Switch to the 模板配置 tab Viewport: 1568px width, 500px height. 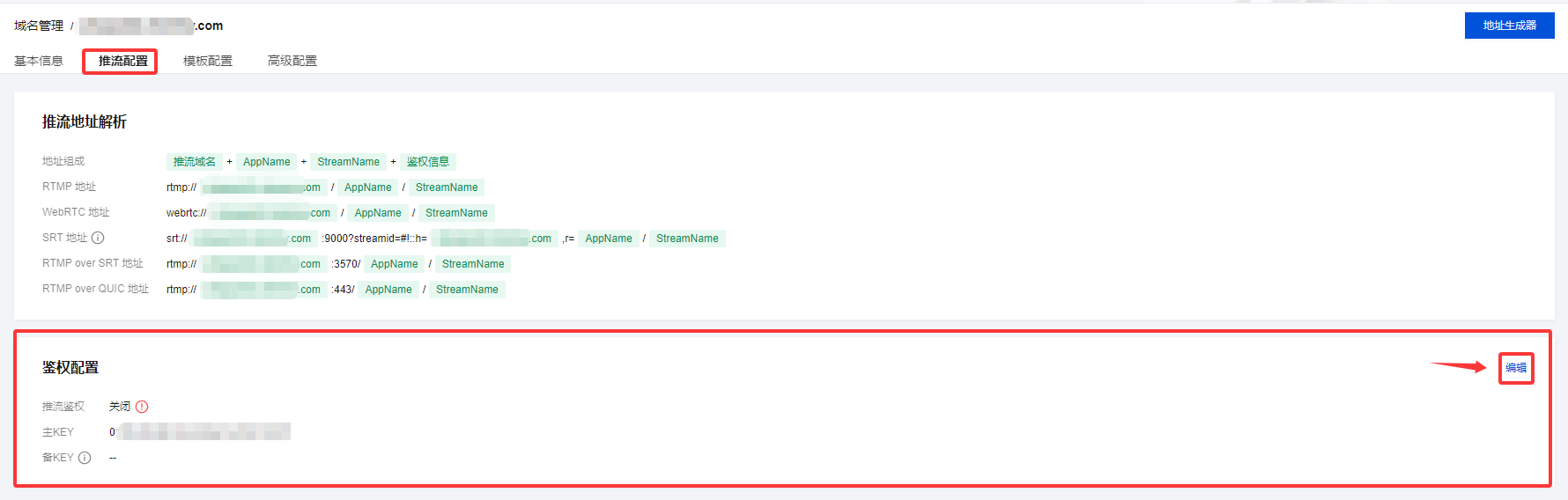coord(208,61)
